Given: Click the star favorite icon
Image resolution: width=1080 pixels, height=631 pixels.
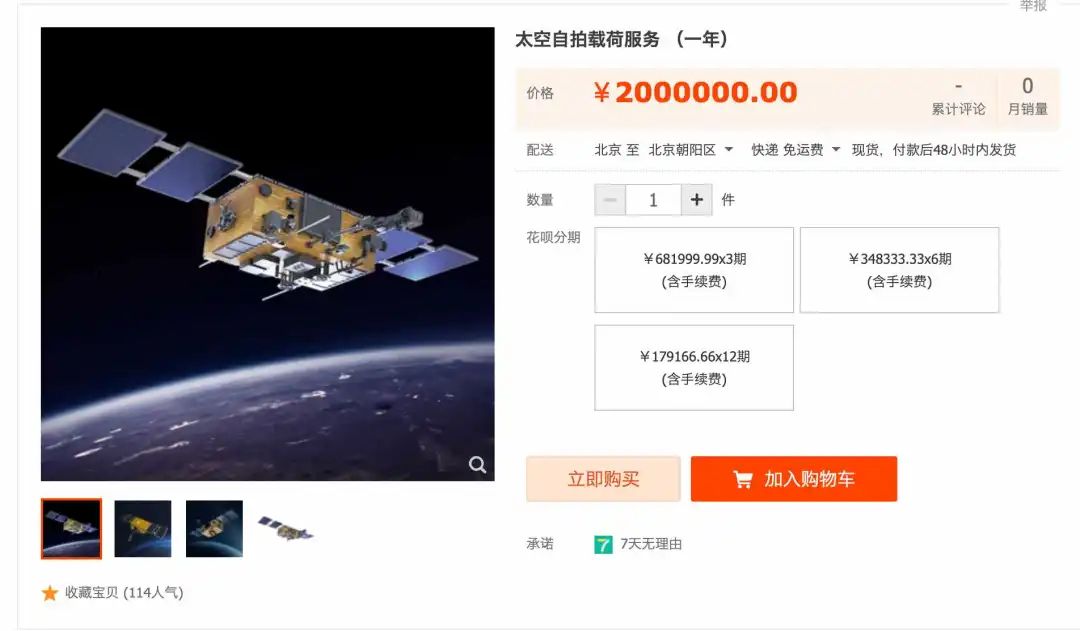Looking at the screenshot, I should (50, 593).
